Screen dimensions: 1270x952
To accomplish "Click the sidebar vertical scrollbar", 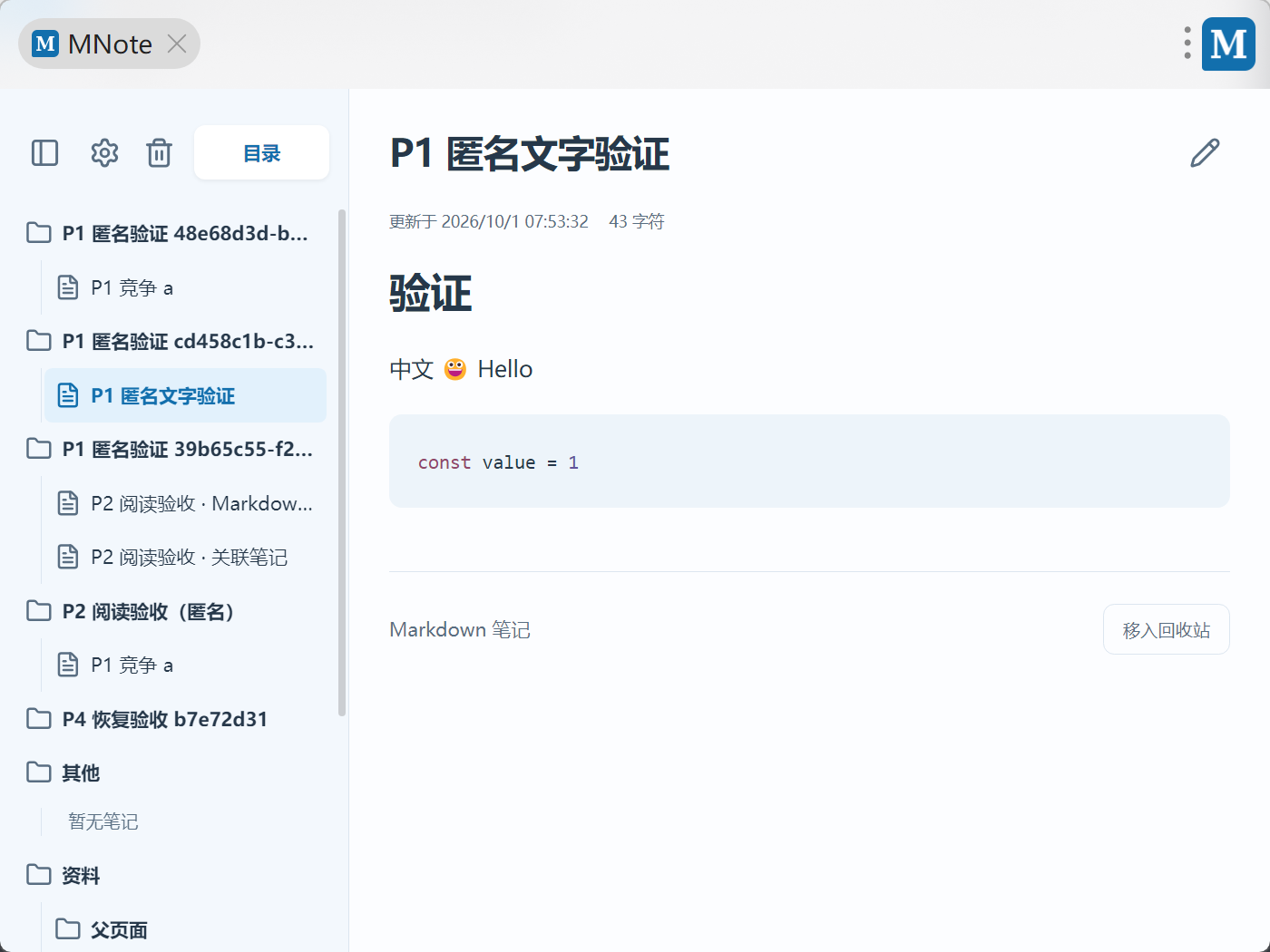I will 342,462.
